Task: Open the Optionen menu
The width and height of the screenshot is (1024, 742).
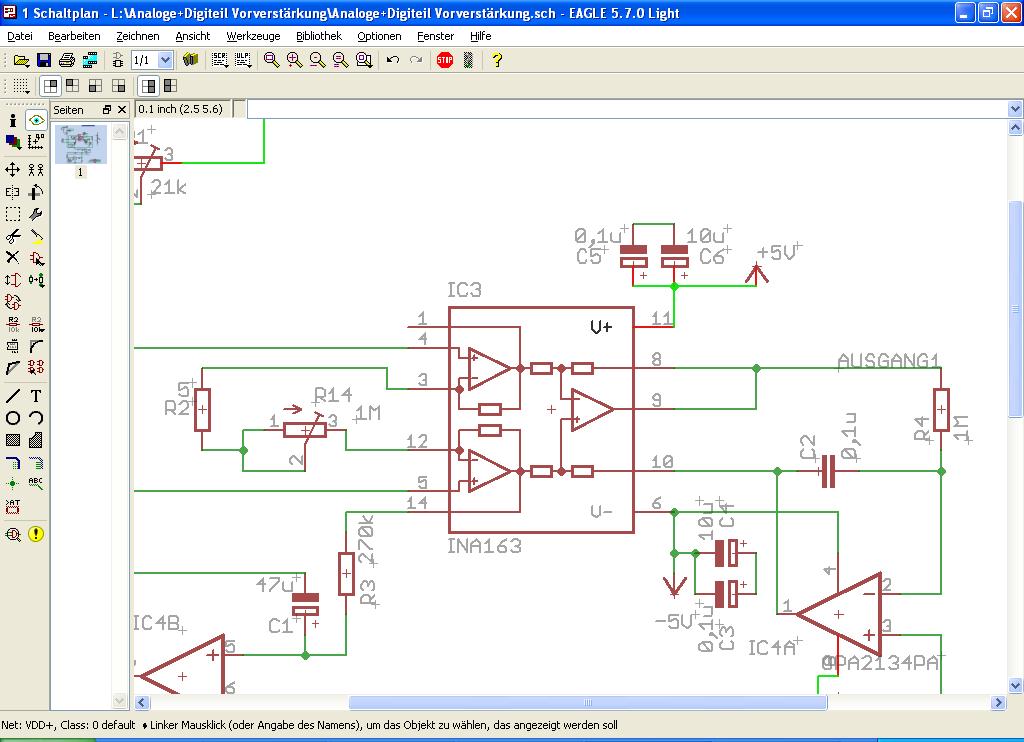Action: point(379,36)
